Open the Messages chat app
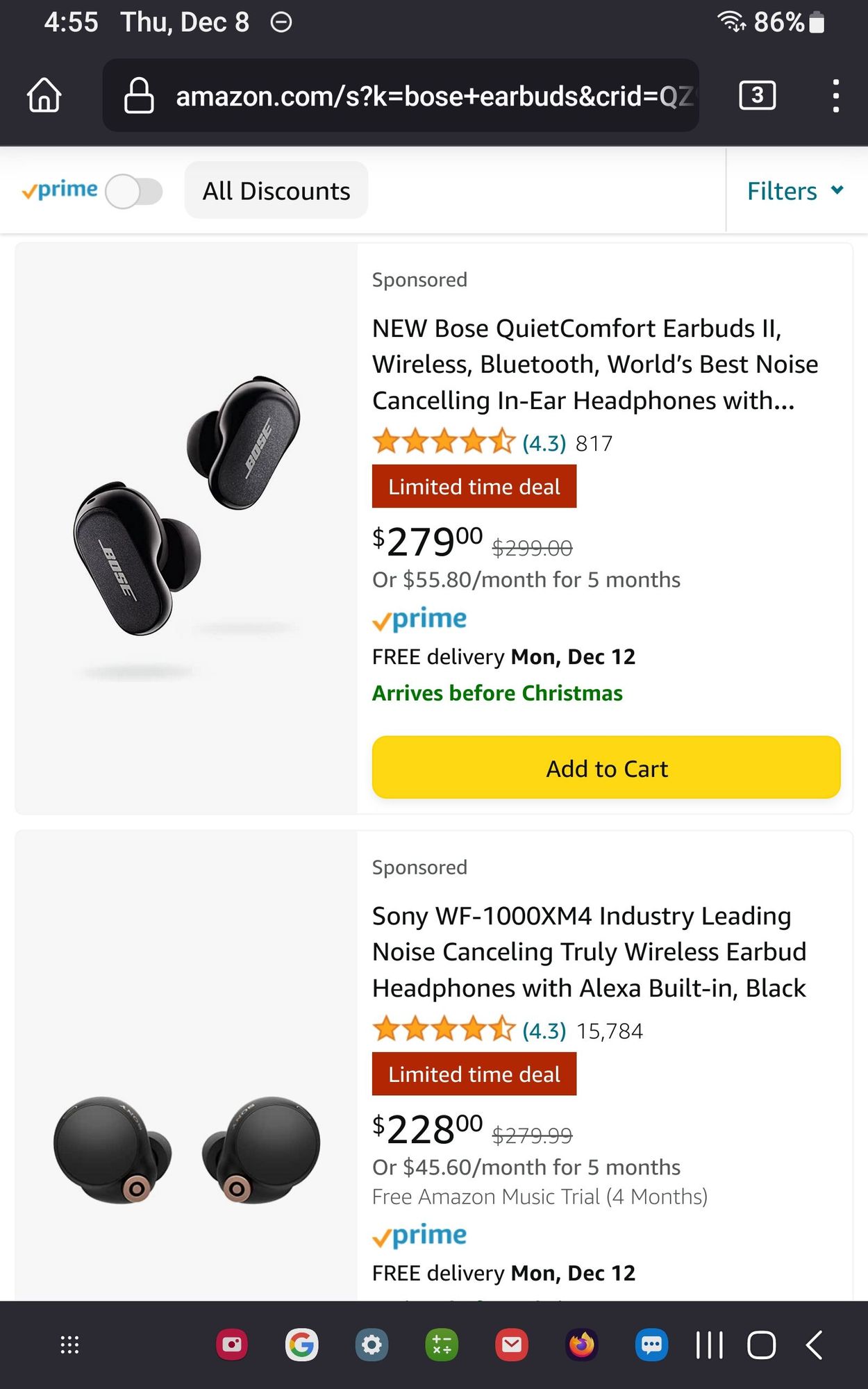868x1389 pixels. click(651, 1345)
